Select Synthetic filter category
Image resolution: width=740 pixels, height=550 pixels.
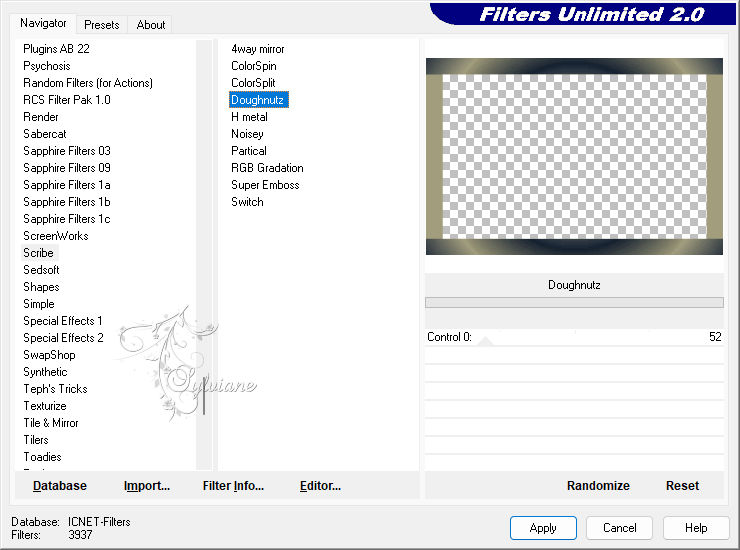click(45, 372)
